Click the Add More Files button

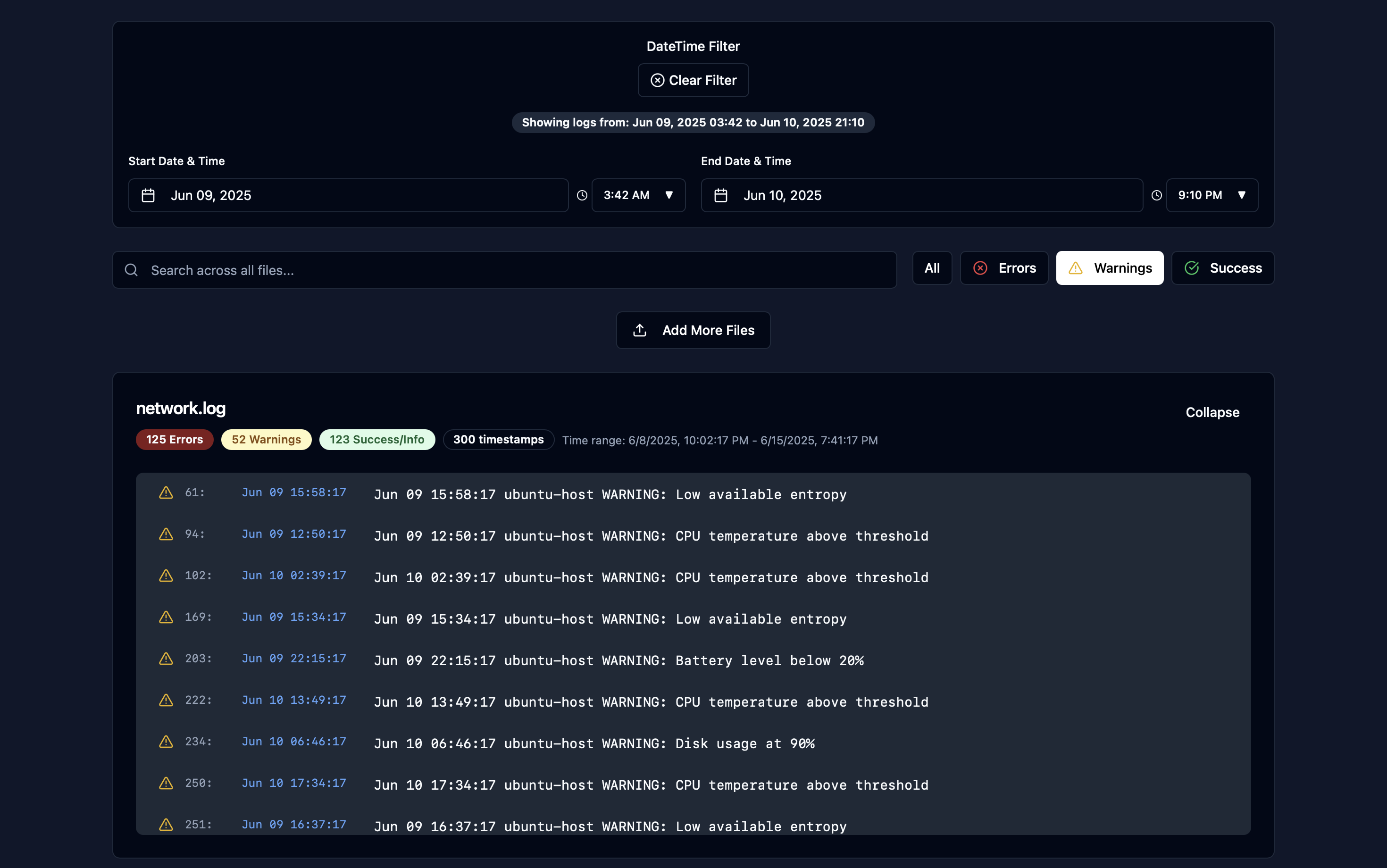pyautogui.click(x=693, y=330)
